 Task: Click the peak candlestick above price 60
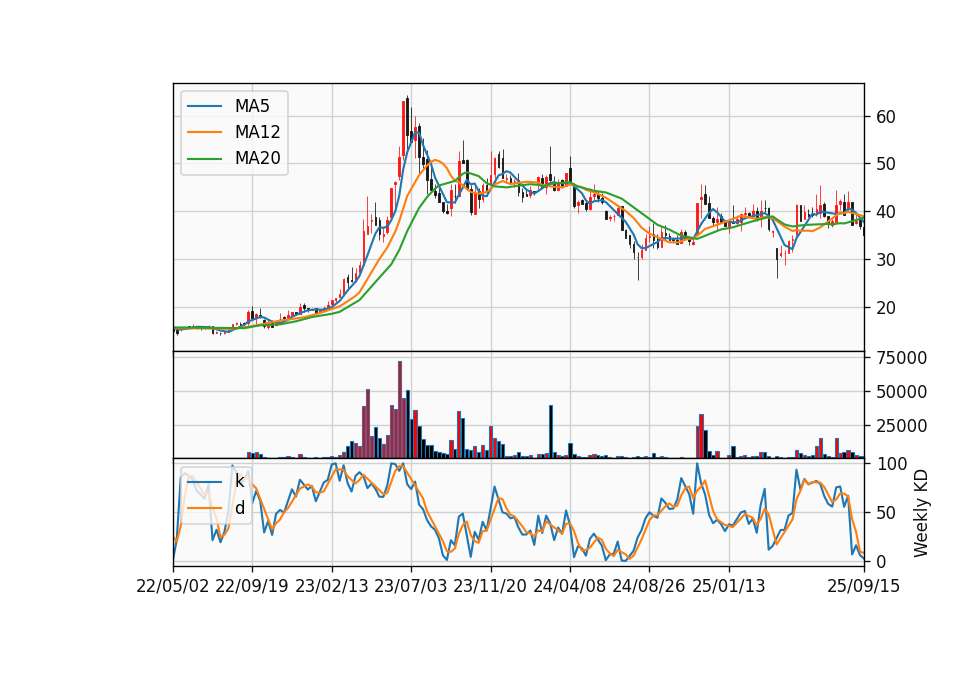[407, 118]
